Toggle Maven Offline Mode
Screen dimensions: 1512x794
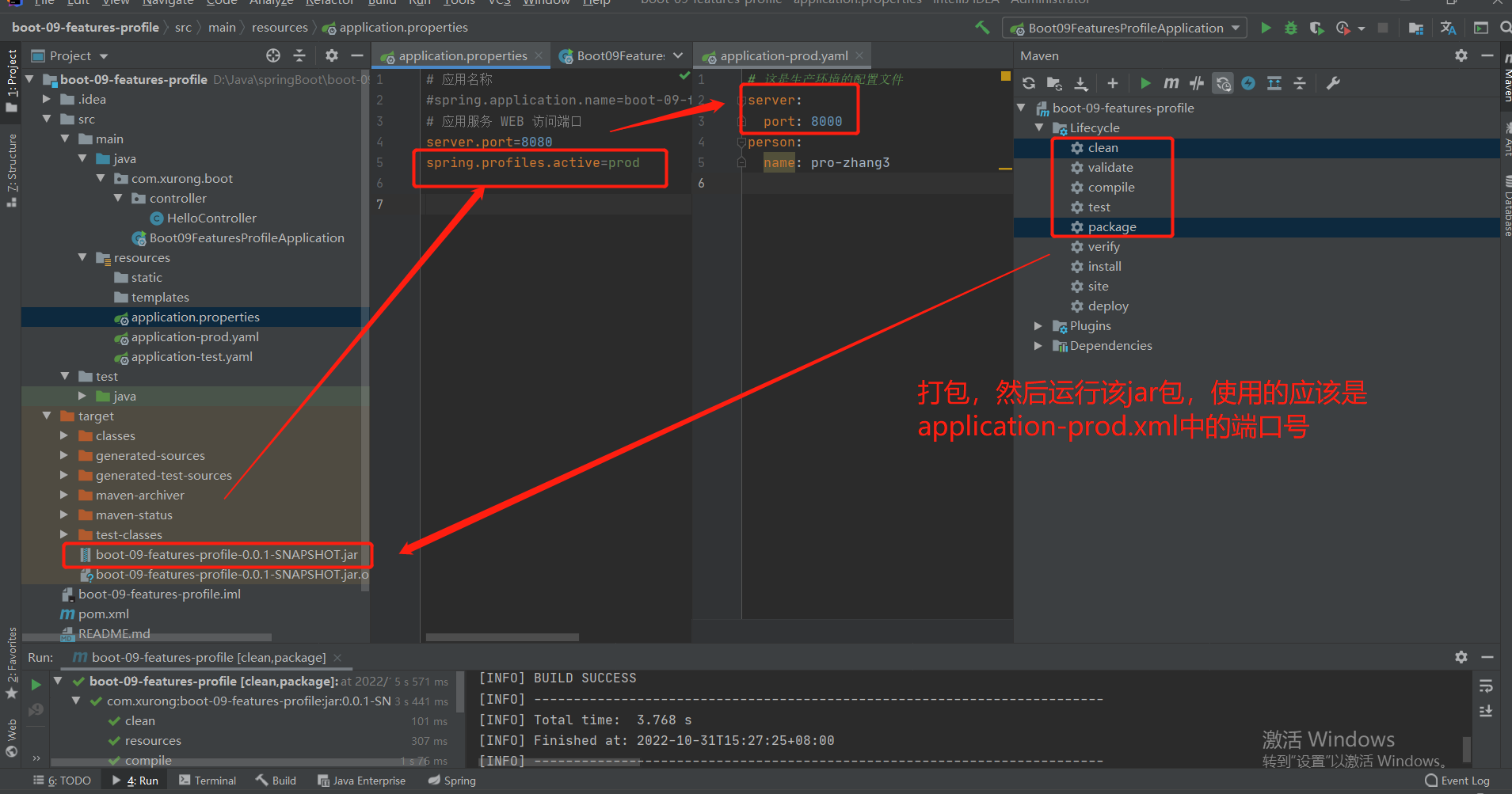tap(1197, 83)
